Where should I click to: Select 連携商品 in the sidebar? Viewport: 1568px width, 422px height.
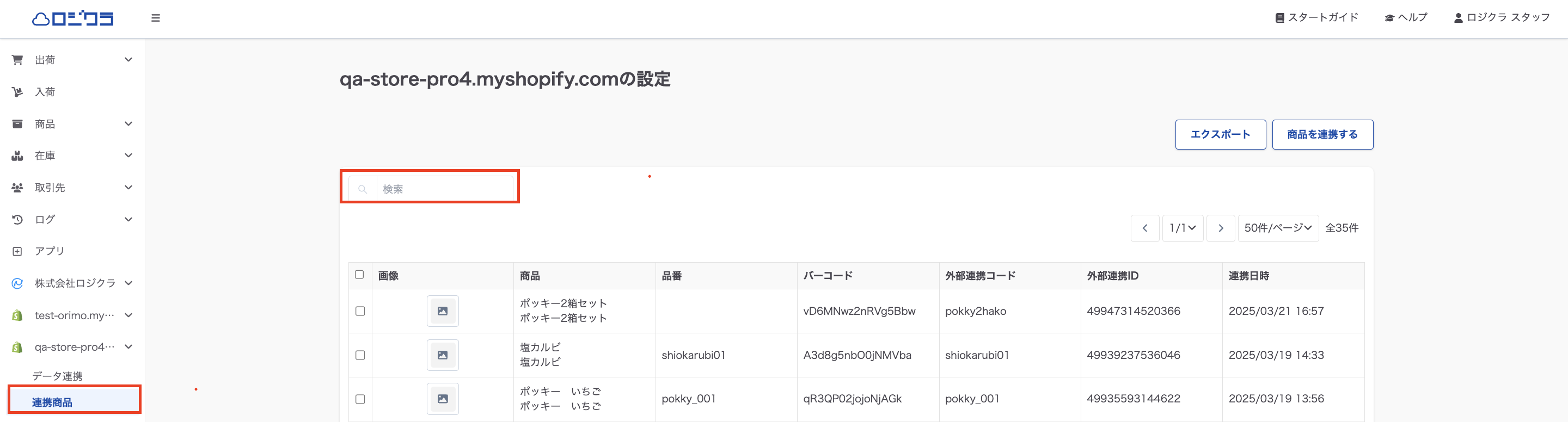coord(52,402)
